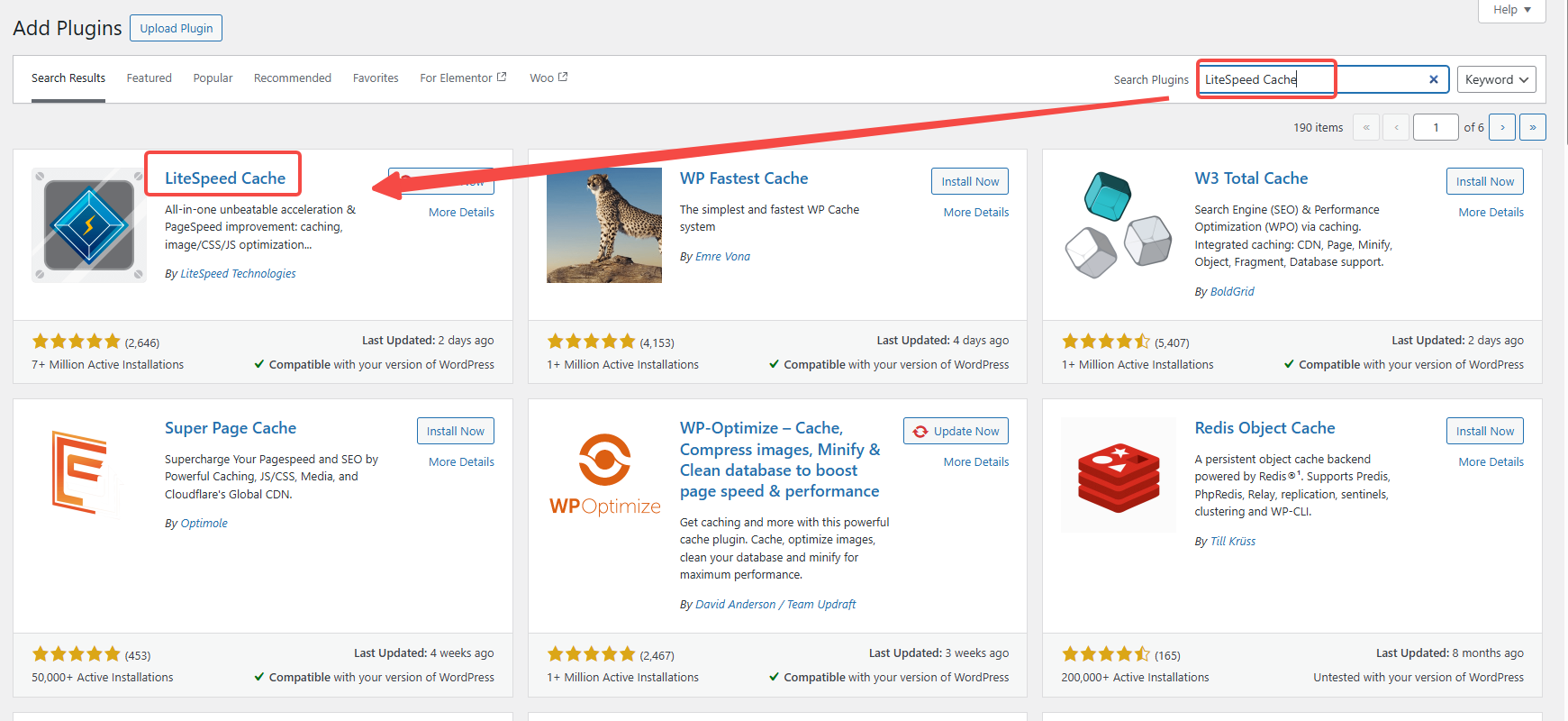Open the LiteSpeed Technologies author link

coord(238,274)
